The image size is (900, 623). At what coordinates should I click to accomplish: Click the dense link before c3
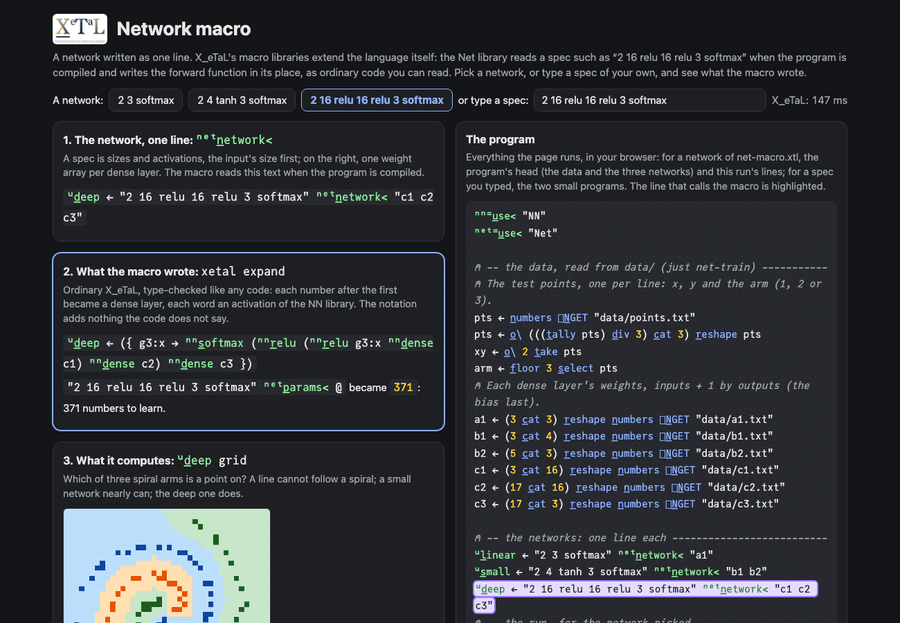click(191, 363)
